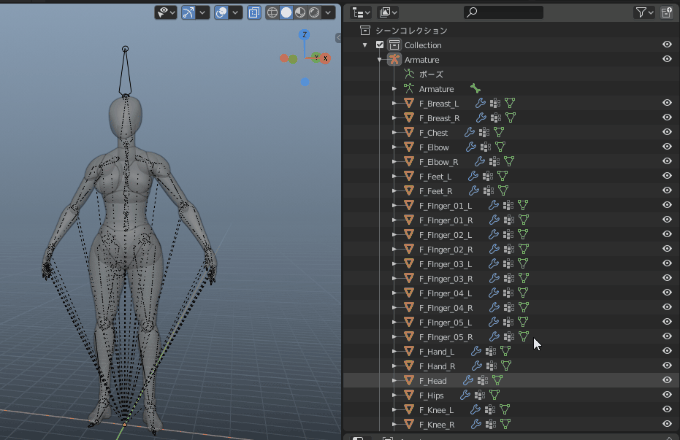The image size is (680, 440).
Task: Add a new collection in outliner
Action: coord(667,13)
